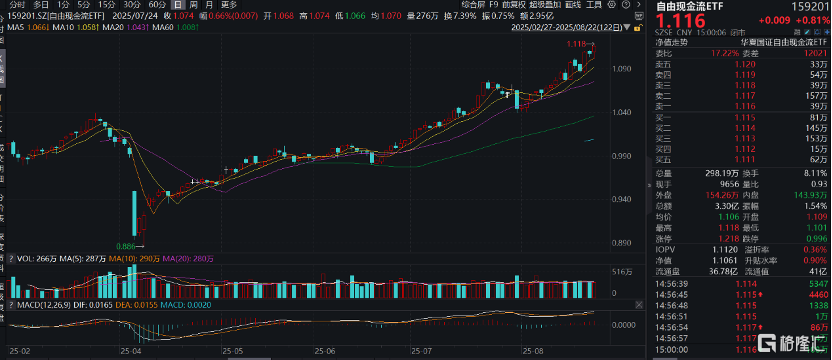
Task: Click the MACD indicator help question mark
Action: 11,305
